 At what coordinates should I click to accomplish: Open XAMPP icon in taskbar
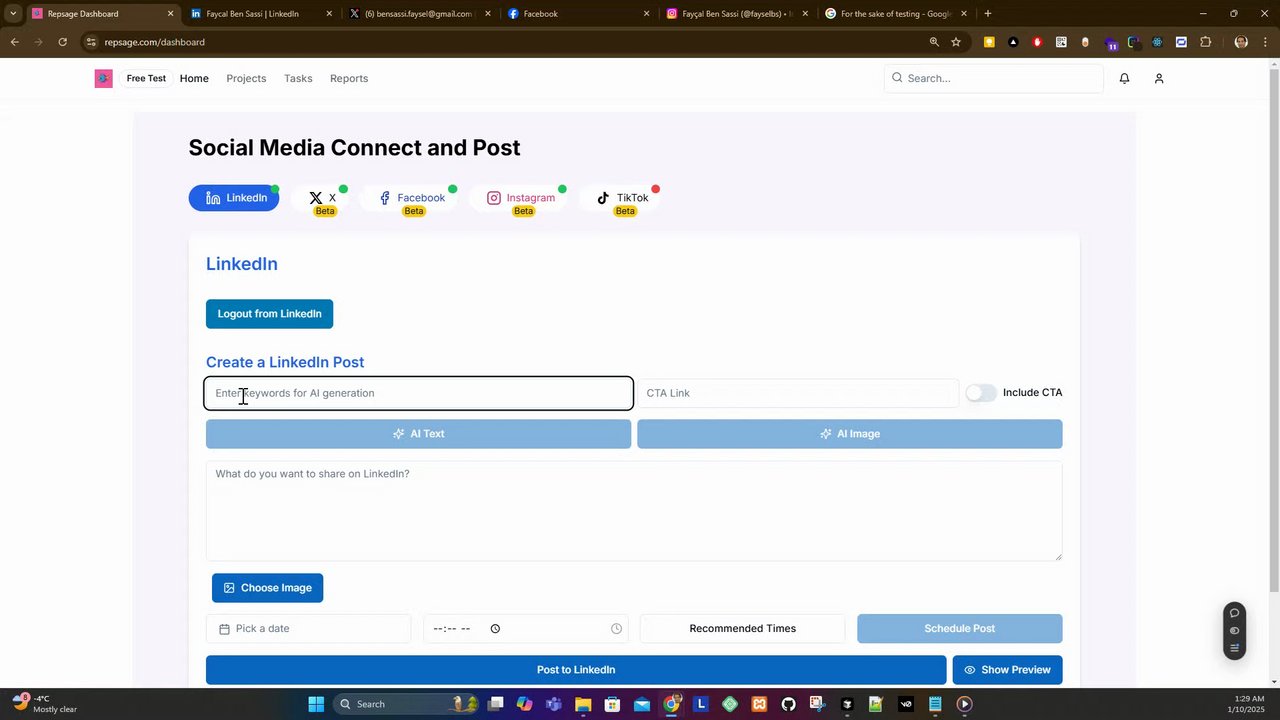[x=759, y=704]
